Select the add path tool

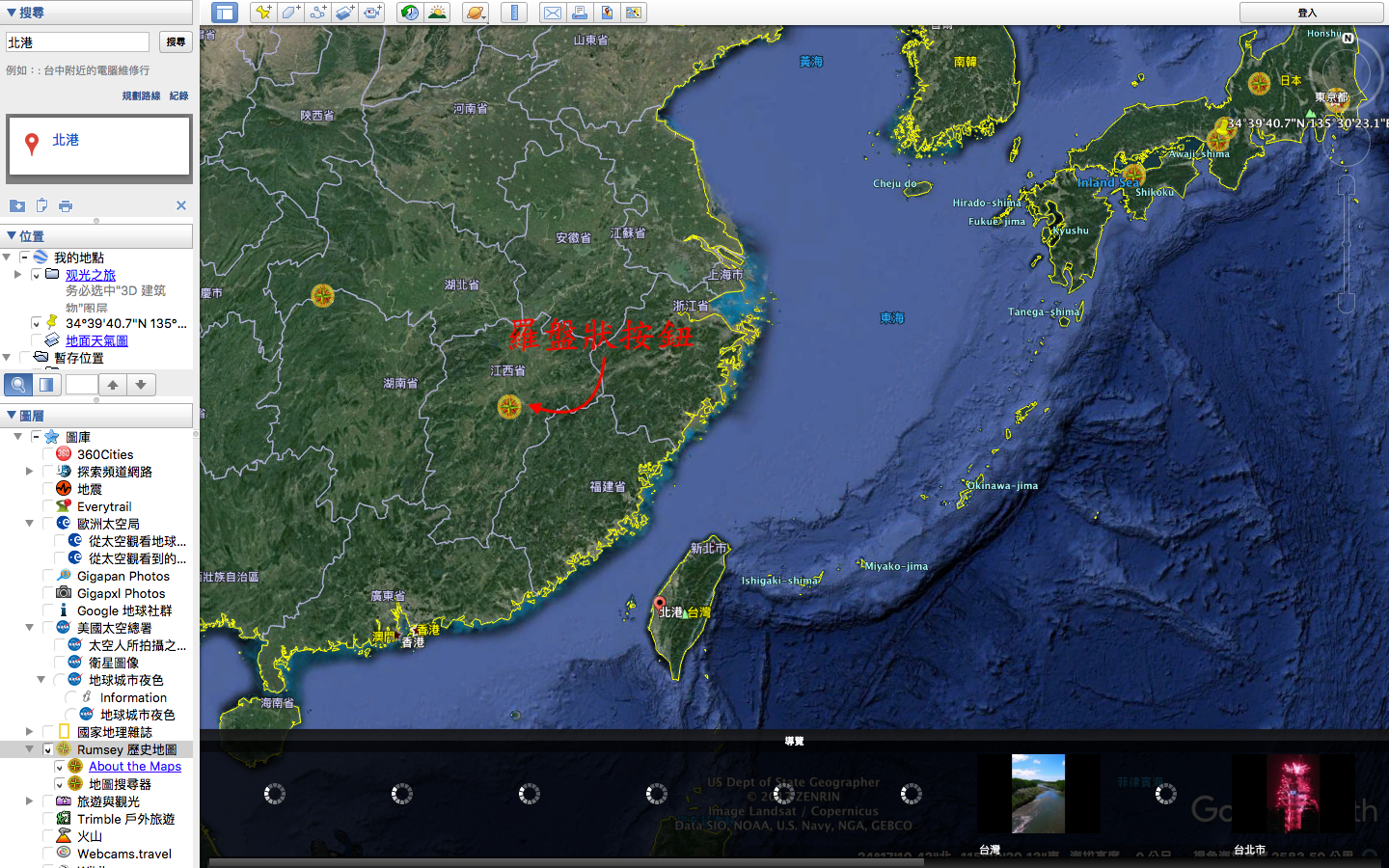pyautogui.click(x=317, y=13)
